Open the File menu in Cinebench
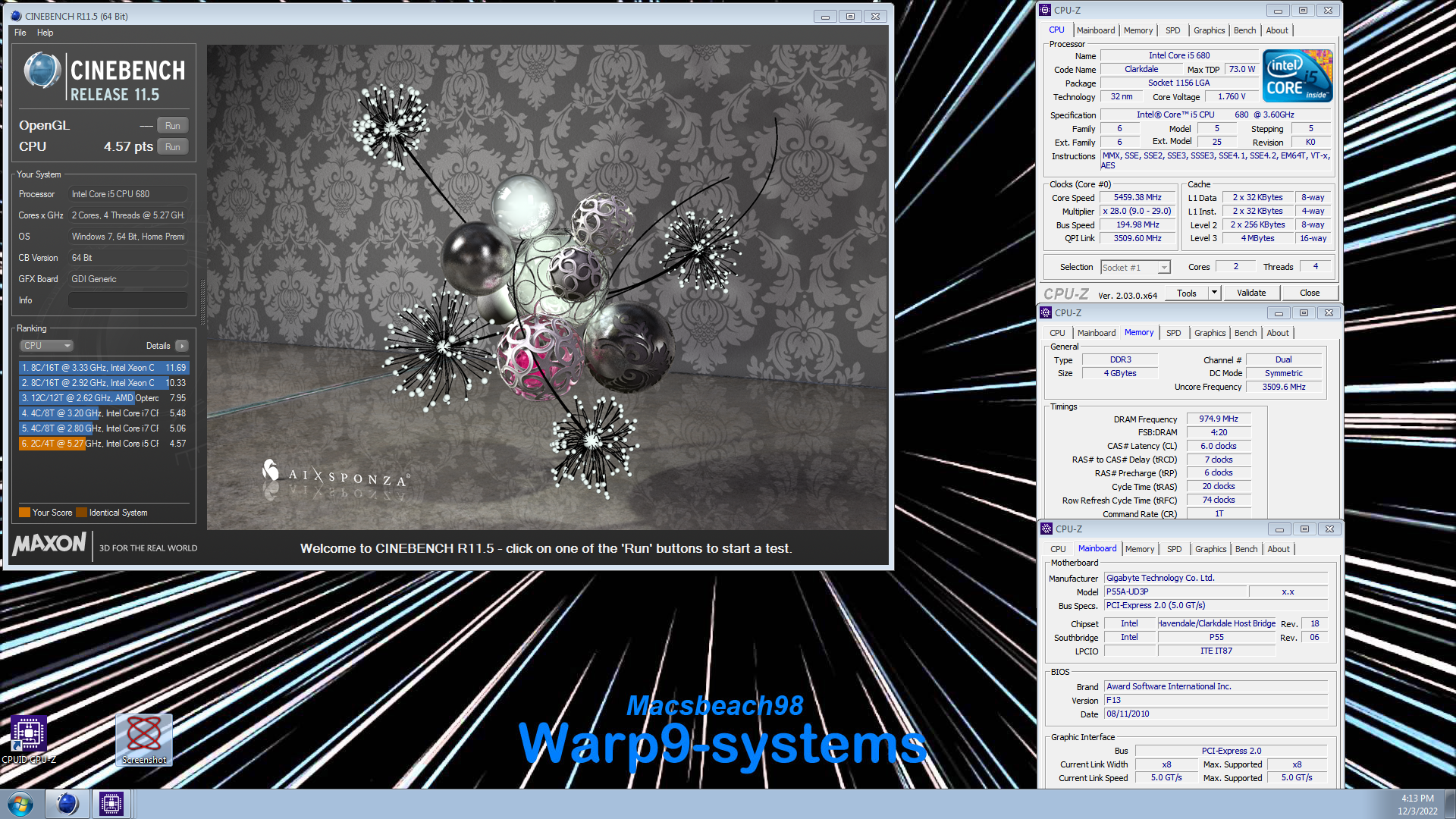 pyautogui.click(x=20, y=33)
